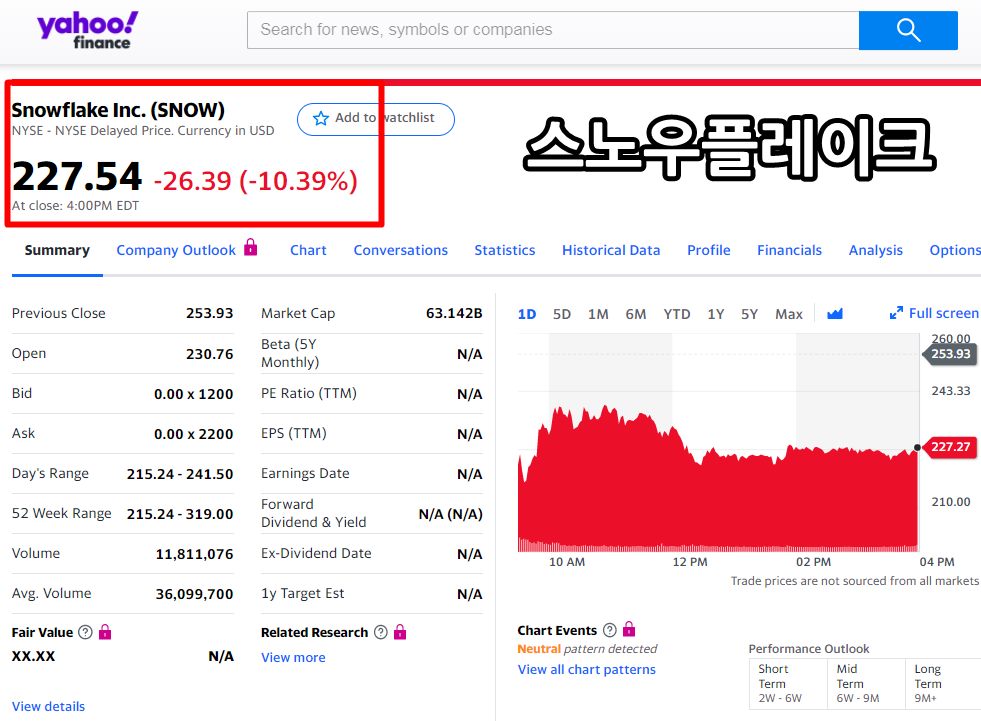This screenshot has height=721, width=981.
Task: Click the area chart type icon
Action: coord(835,314)
